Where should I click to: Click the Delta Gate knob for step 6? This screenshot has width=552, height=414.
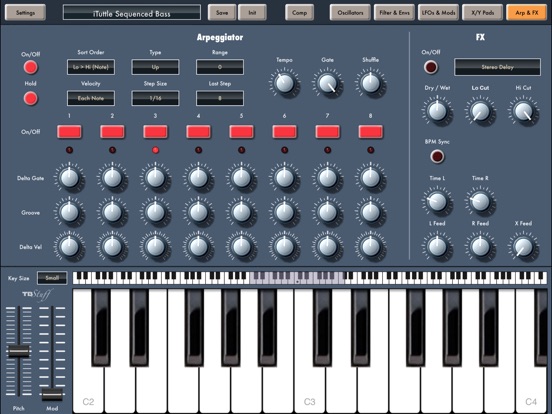coord(284,178)
